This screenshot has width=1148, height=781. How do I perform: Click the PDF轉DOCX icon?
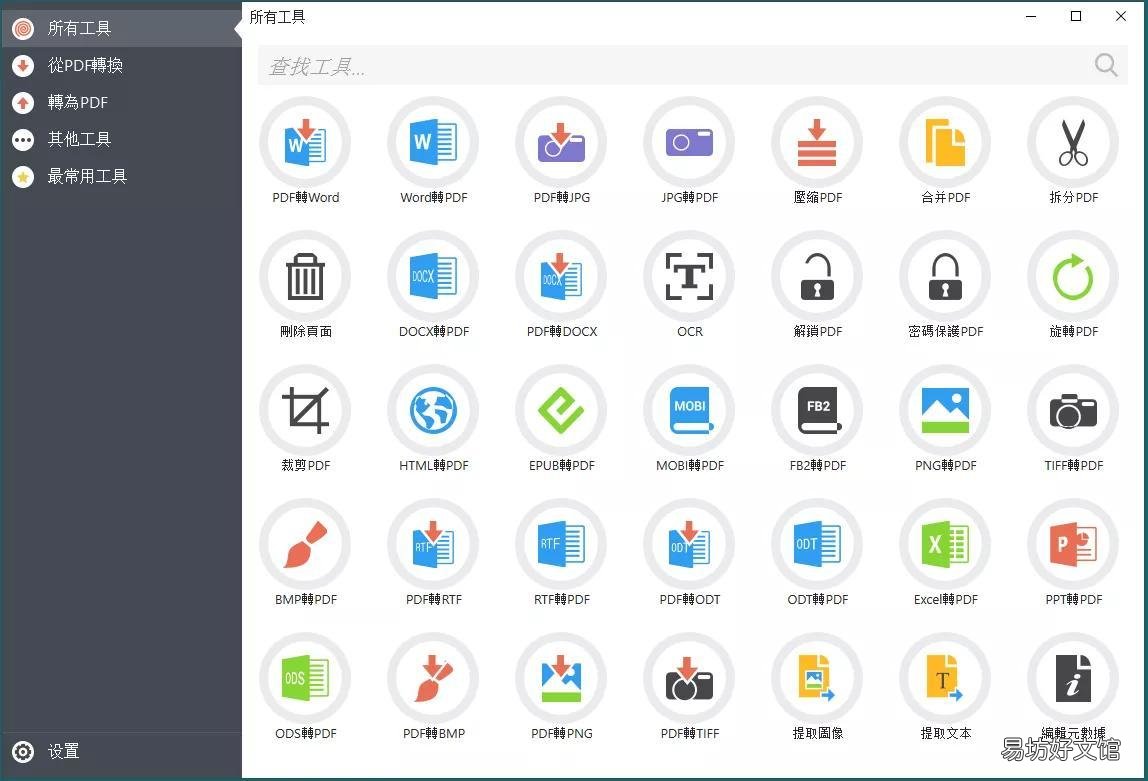562,277
